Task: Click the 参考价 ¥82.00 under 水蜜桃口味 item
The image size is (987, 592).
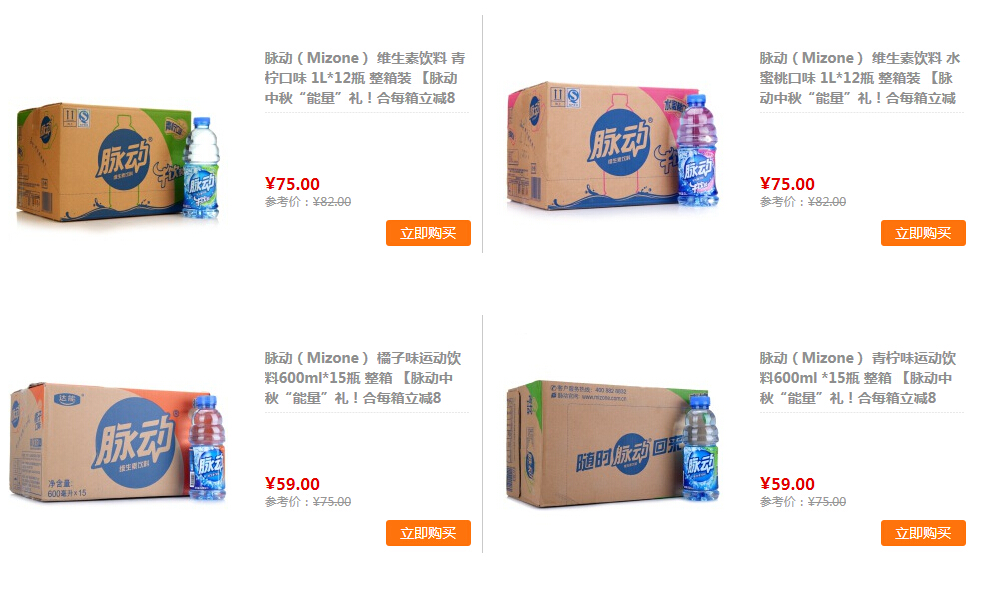Action: click(803, 202)
